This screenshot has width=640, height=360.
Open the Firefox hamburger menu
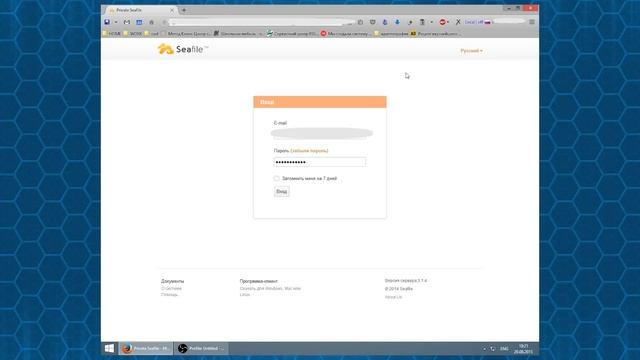click(x=532, y=22)
